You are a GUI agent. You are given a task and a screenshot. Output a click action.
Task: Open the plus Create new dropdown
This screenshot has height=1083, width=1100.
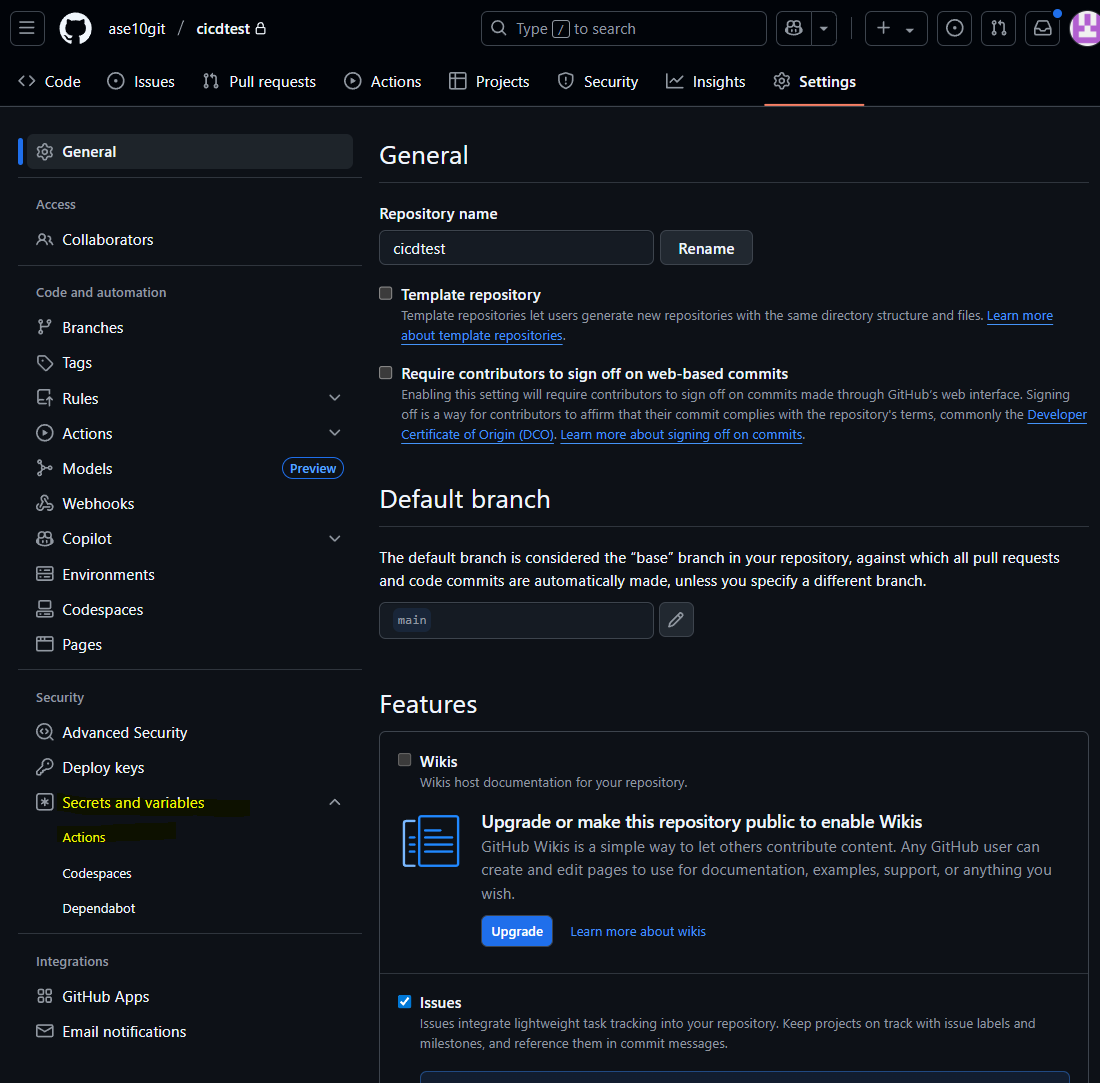896,28
